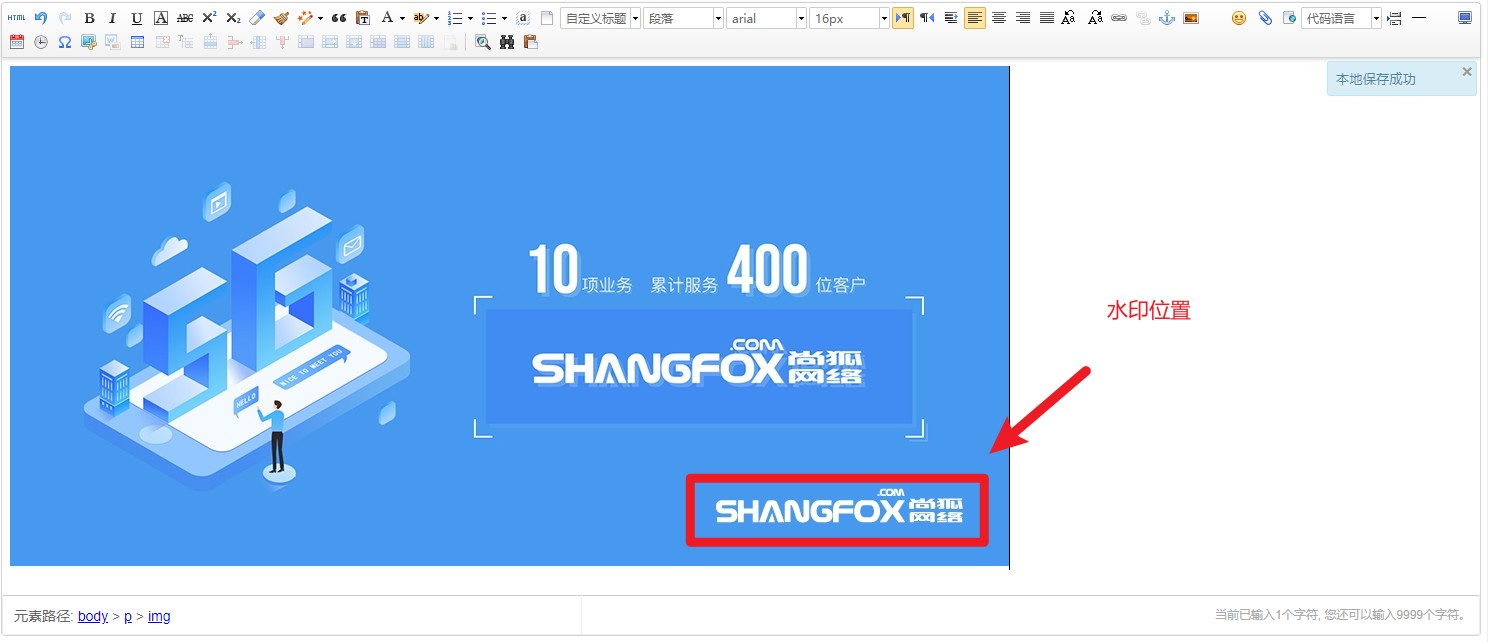Insert an anchor
The width and height of the screenshot is (1492, 642).
(x=1167, y=18)
